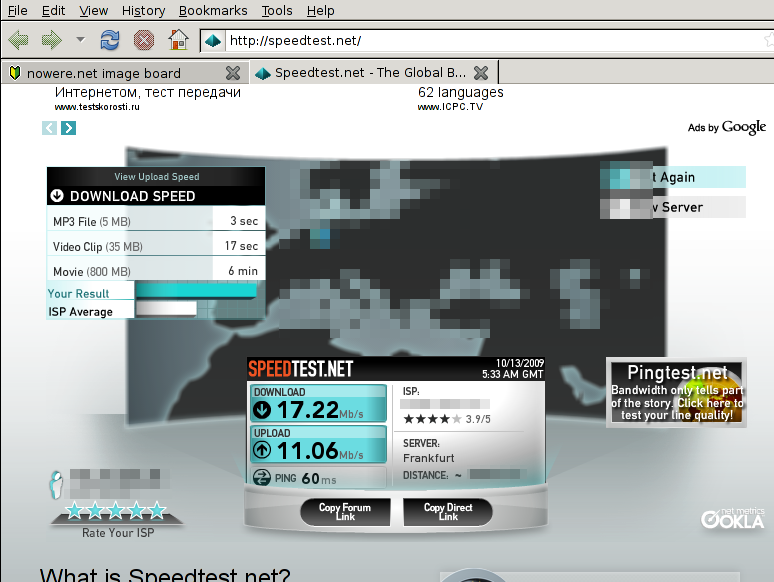Select the Movie (800 MB) row

tap(156, 271)
